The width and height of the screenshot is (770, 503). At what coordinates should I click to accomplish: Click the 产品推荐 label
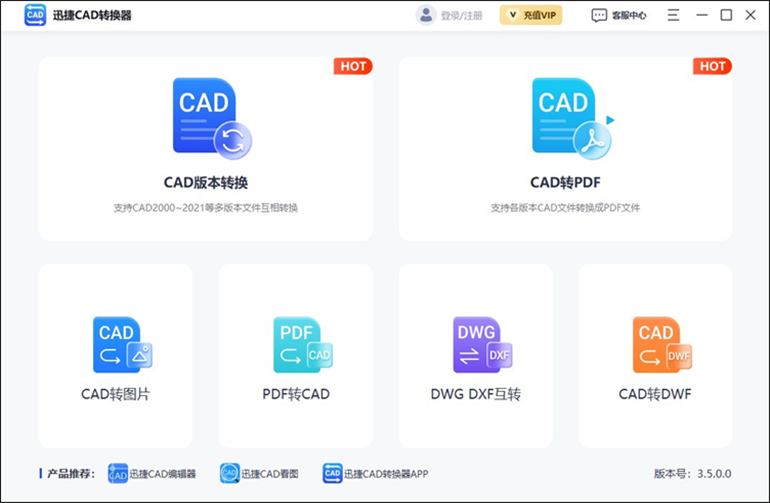point(69,474)
